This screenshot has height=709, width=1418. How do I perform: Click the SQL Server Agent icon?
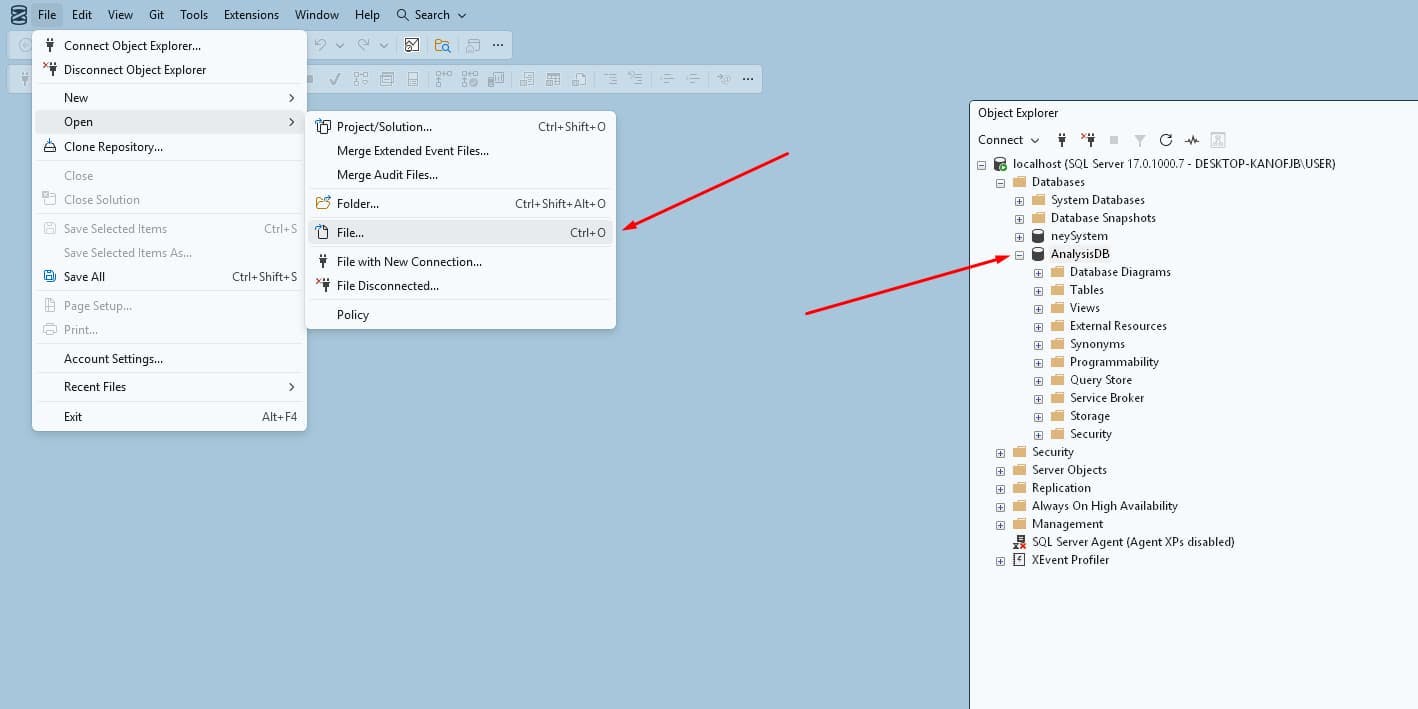[1019, 542]
